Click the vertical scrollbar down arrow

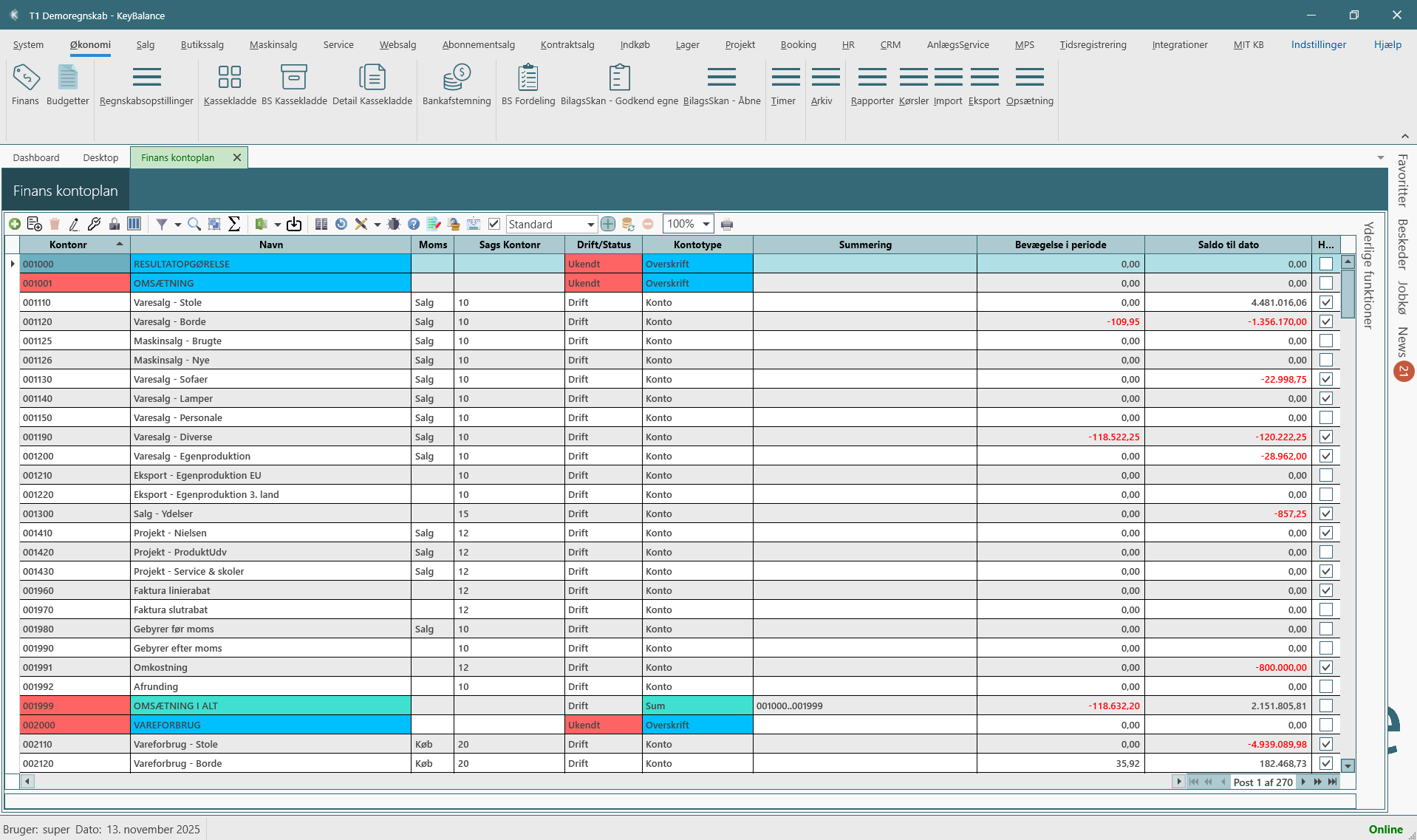tap(1348, 766)
